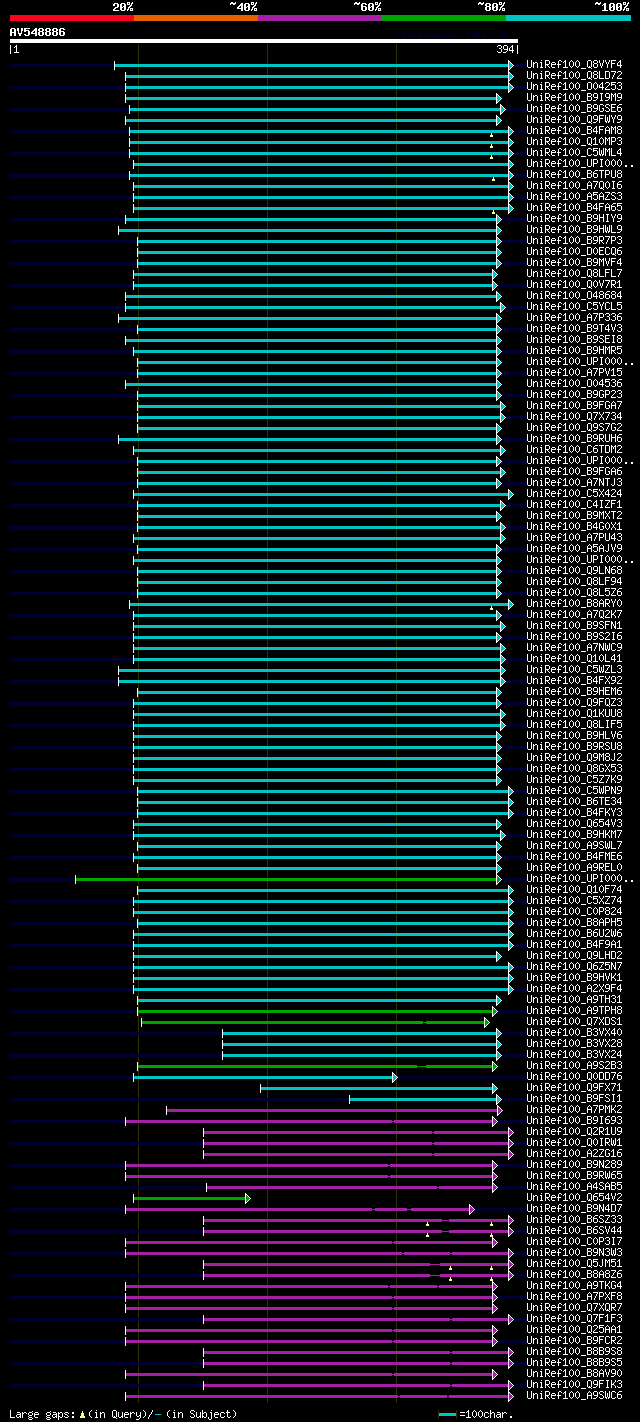640x1422 pixels.
Task: Select the UniRef100_C0P3I7 label
Action: (x=574, y=1241)
